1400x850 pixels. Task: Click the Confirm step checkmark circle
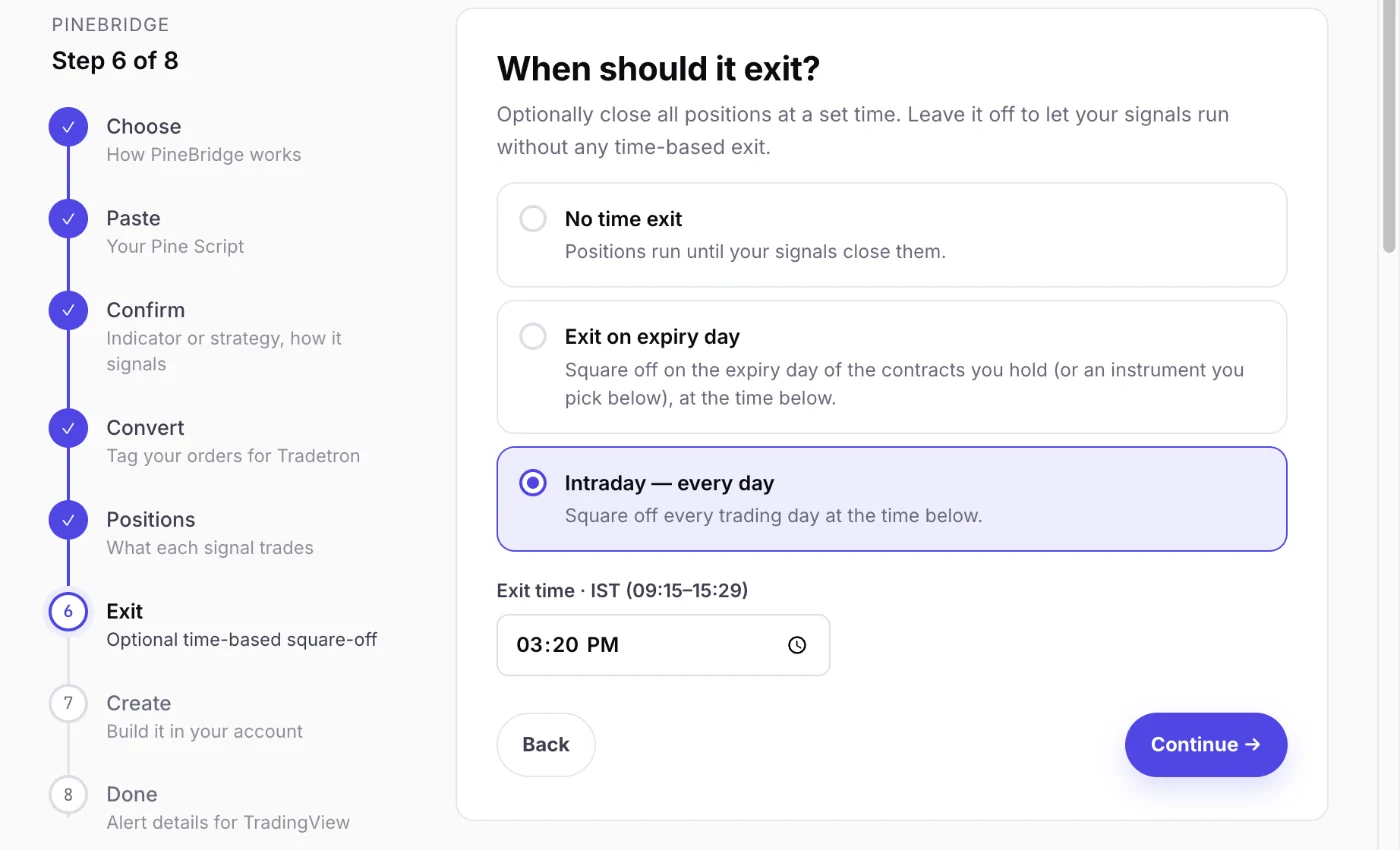pos(68,311)
